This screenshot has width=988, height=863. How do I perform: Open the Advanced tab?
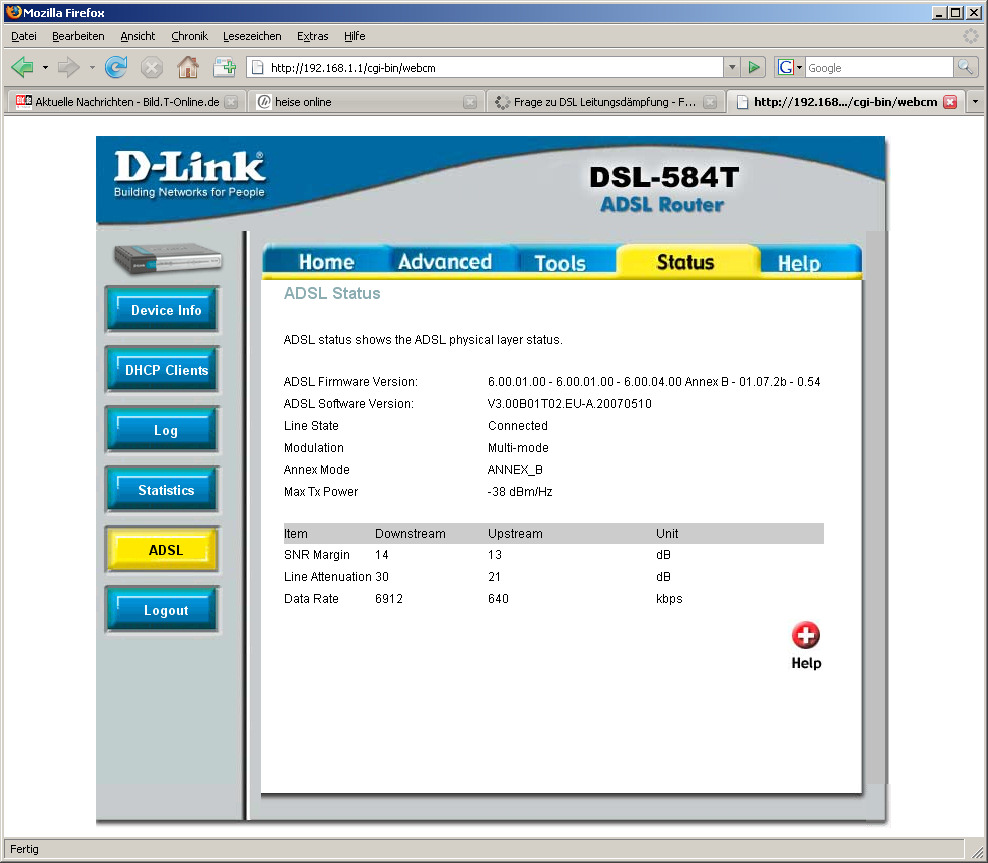point(445,261)
